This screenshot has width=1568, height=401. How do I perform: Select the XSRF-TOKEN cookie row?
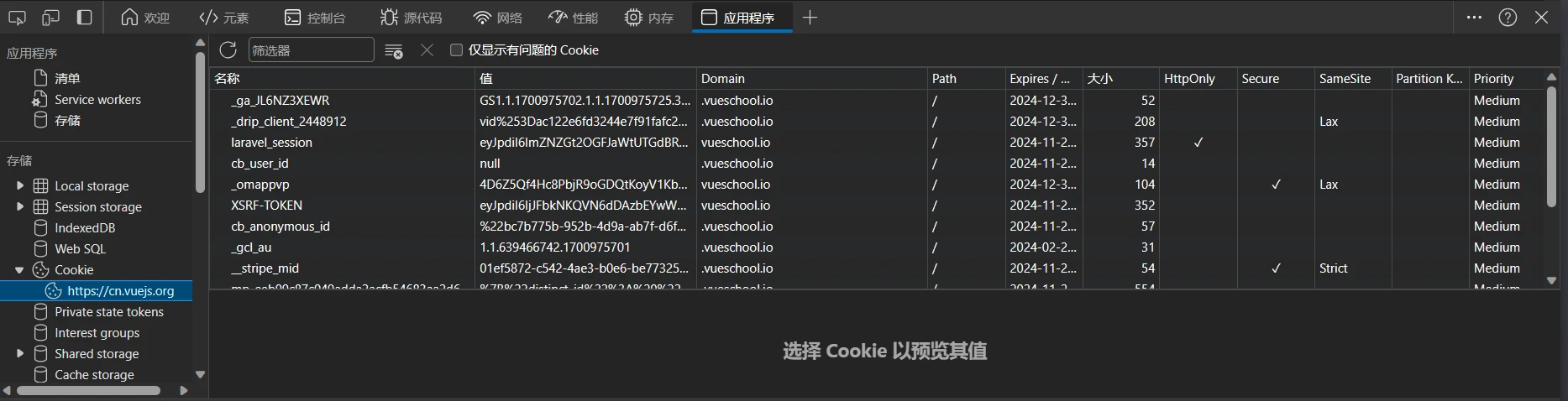click(x=877, y=206)
